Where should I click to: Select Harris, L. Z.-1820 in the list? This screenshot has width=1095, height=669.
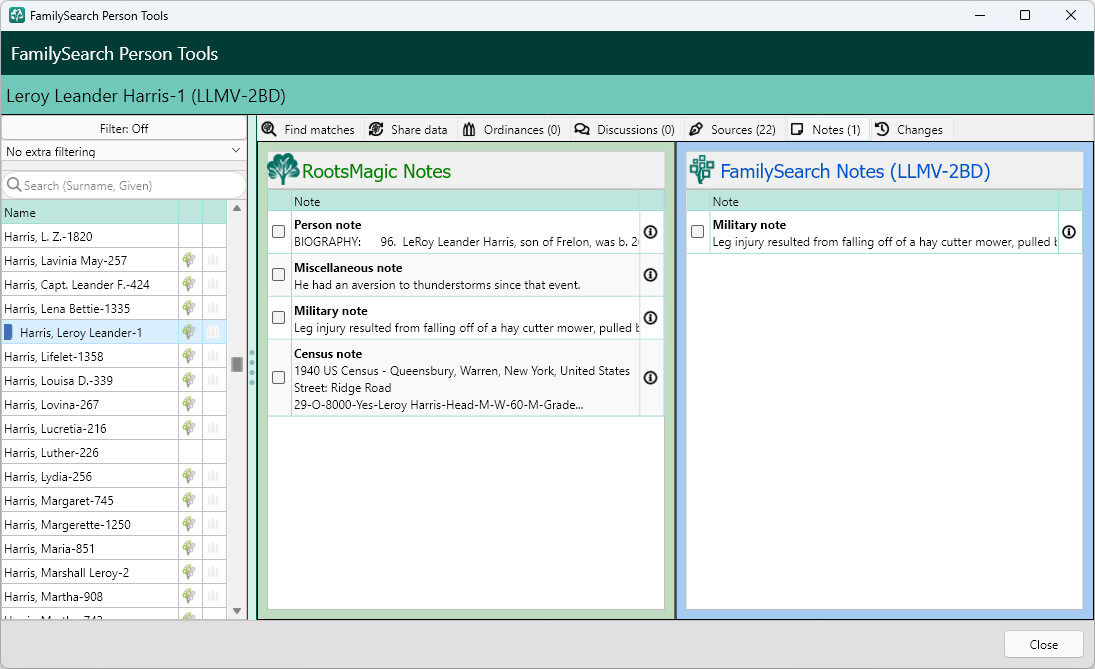[90, 237]
